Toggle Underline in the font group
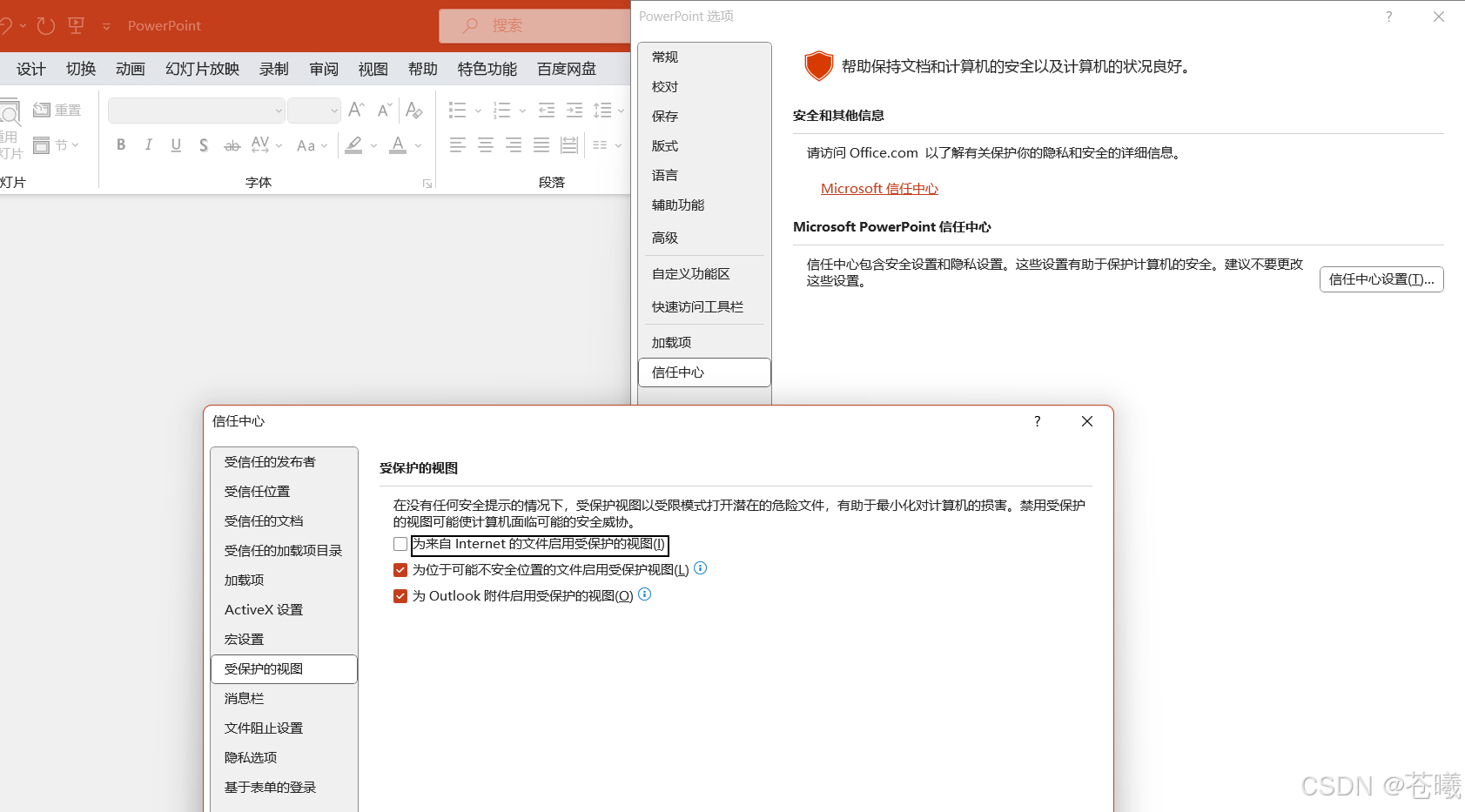This screenshot has height=812, width=1465. [176, 145]
